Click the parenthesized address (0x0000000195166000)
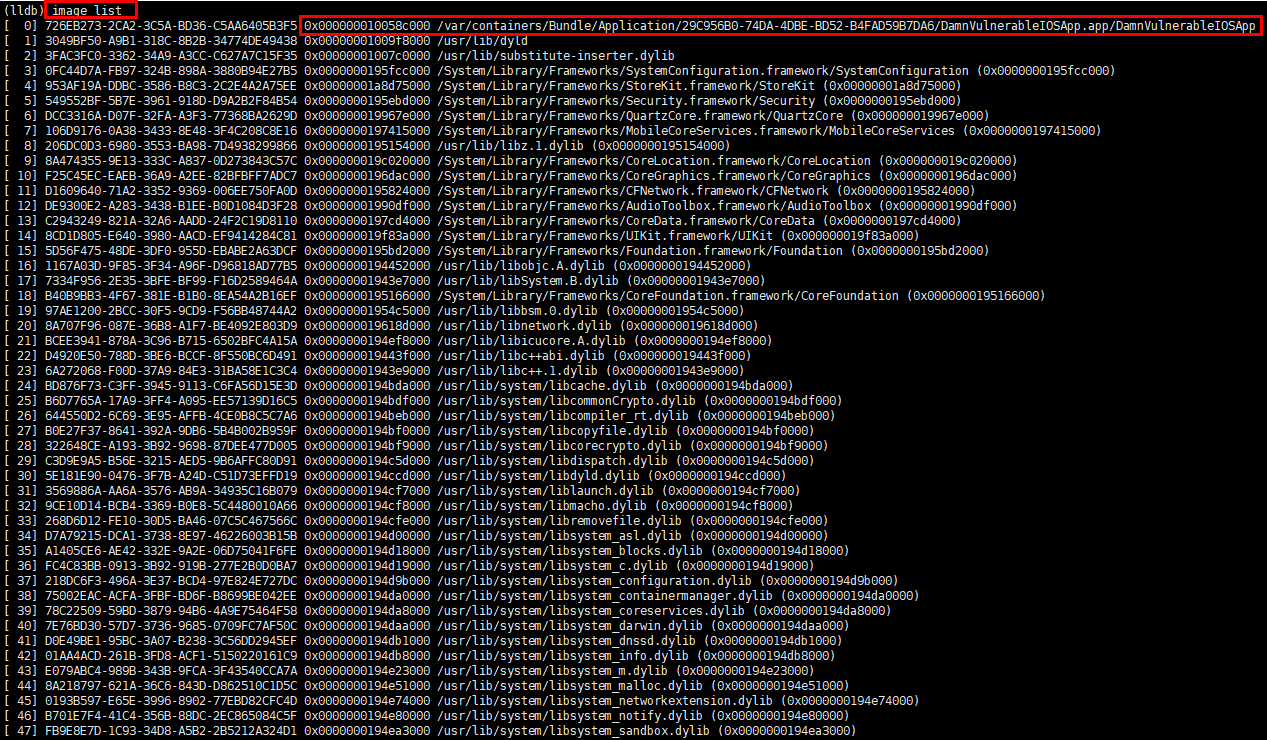This screenshot has width=1267, height=740. pyautogui.click(x=975, y=295)
